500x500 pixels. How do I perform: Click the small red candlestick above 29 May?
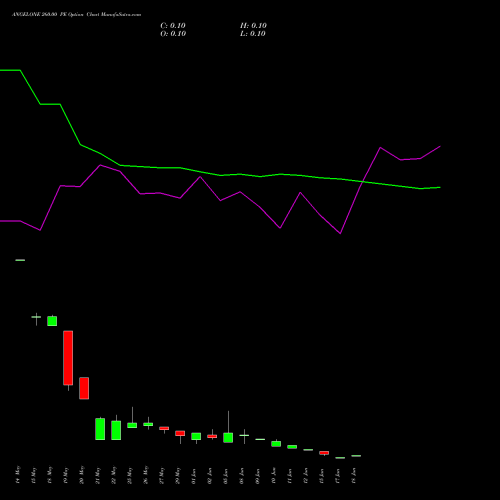(x=180, y=433)
